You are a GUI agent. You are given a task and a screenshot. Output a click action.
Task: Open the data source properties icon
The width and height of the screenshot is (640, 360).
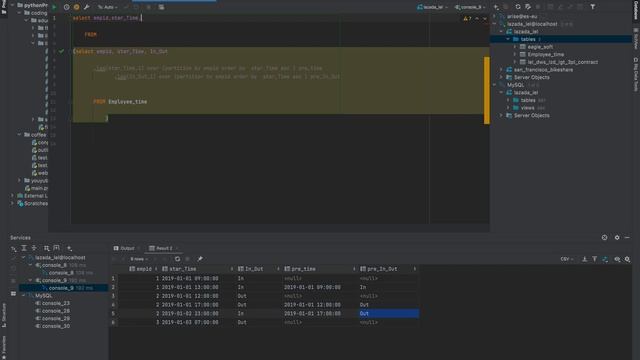pyautogui.click(x=528, y=7)
